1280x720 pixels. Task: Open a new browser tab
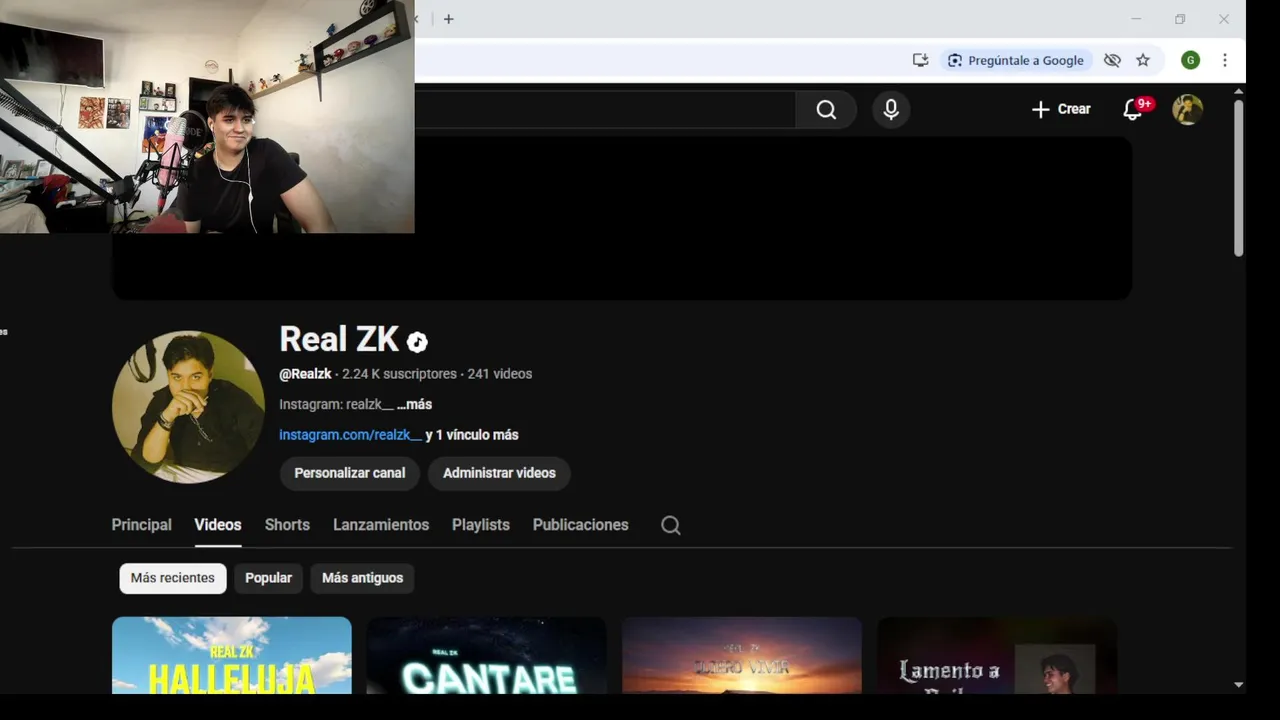(448, 19)
